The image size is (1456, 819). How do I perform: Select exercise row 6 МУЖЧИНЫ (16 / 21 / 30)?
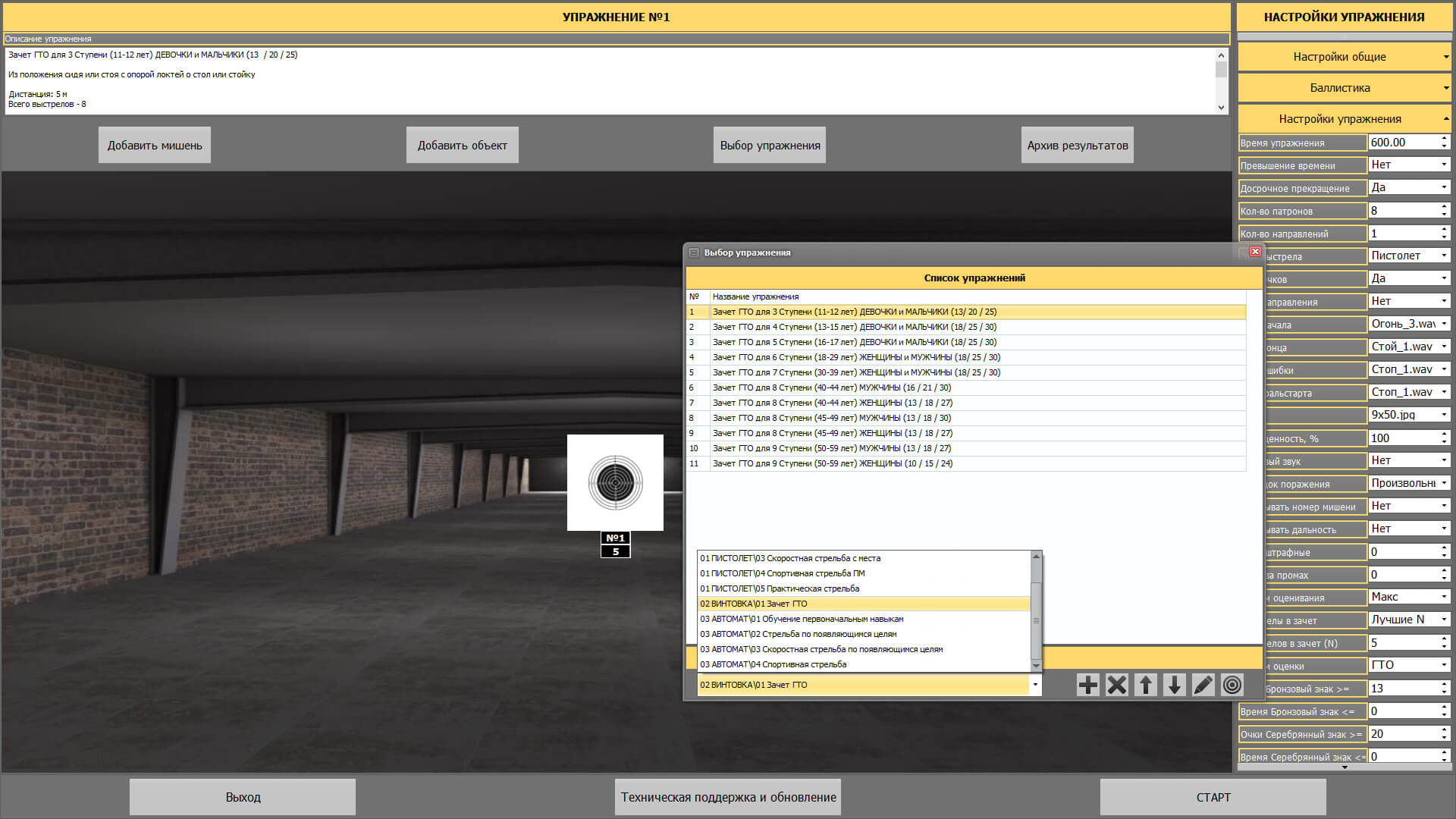(x=831, y=388)
